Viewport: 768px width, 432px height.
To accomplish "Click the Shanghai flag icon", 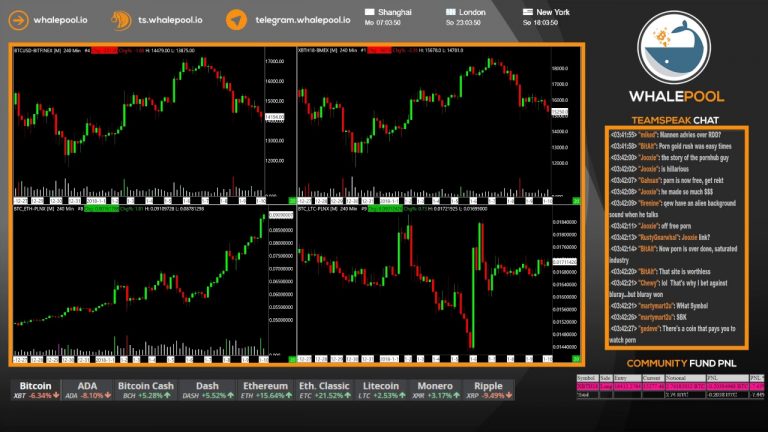I will click(x=369, y=12).
